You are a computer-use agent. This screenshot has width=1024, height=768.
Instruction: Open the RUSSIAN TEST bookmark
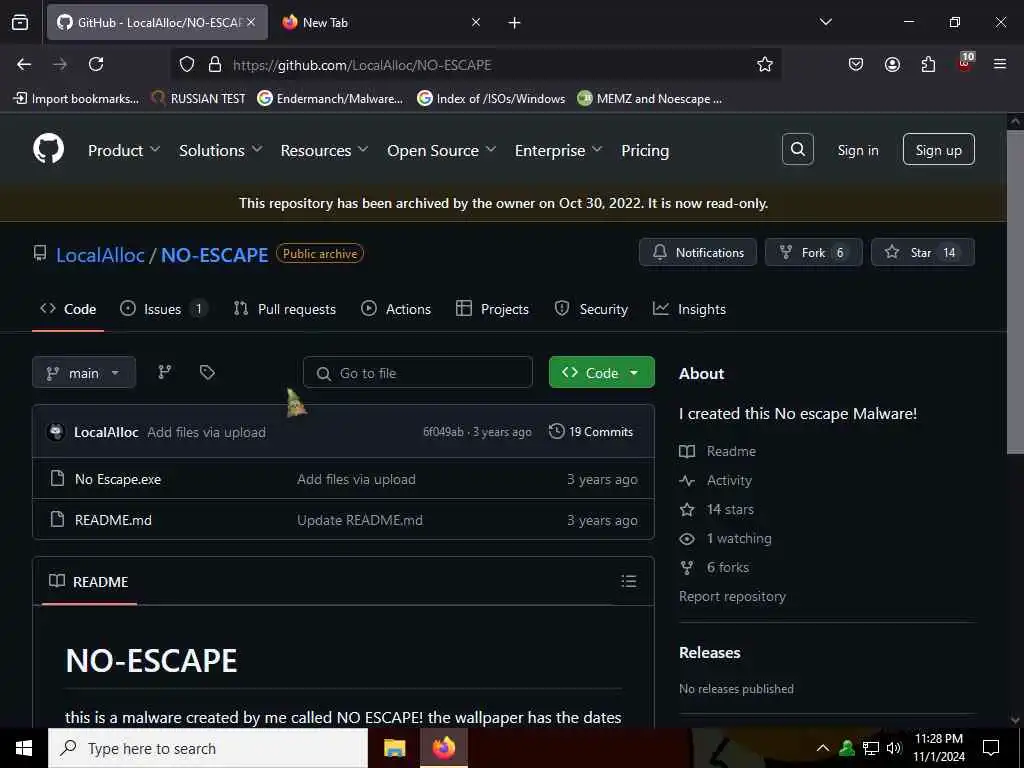pos(199,99)
